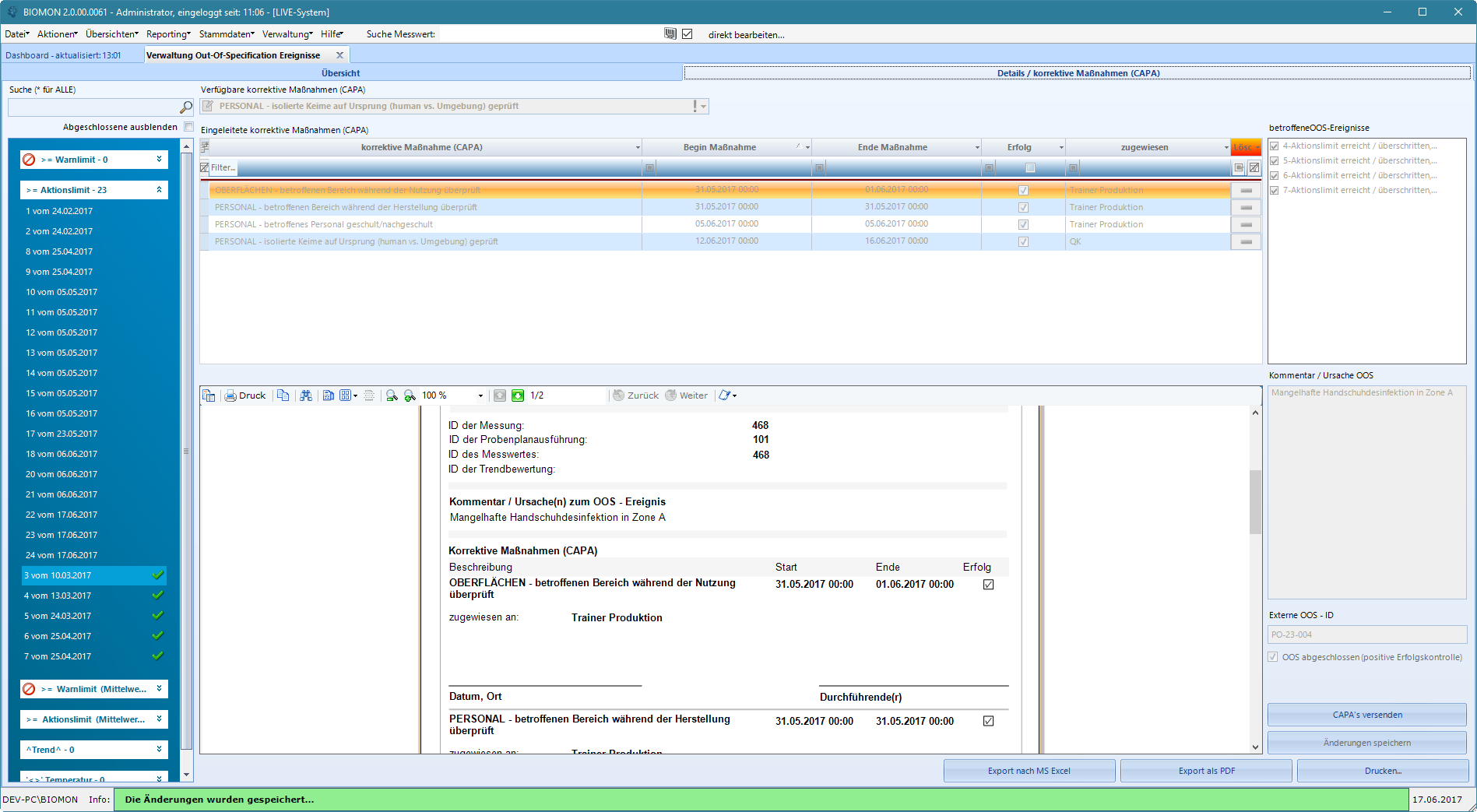Toggle the Erfolg filter checkbox

(x=1030, y=167)
